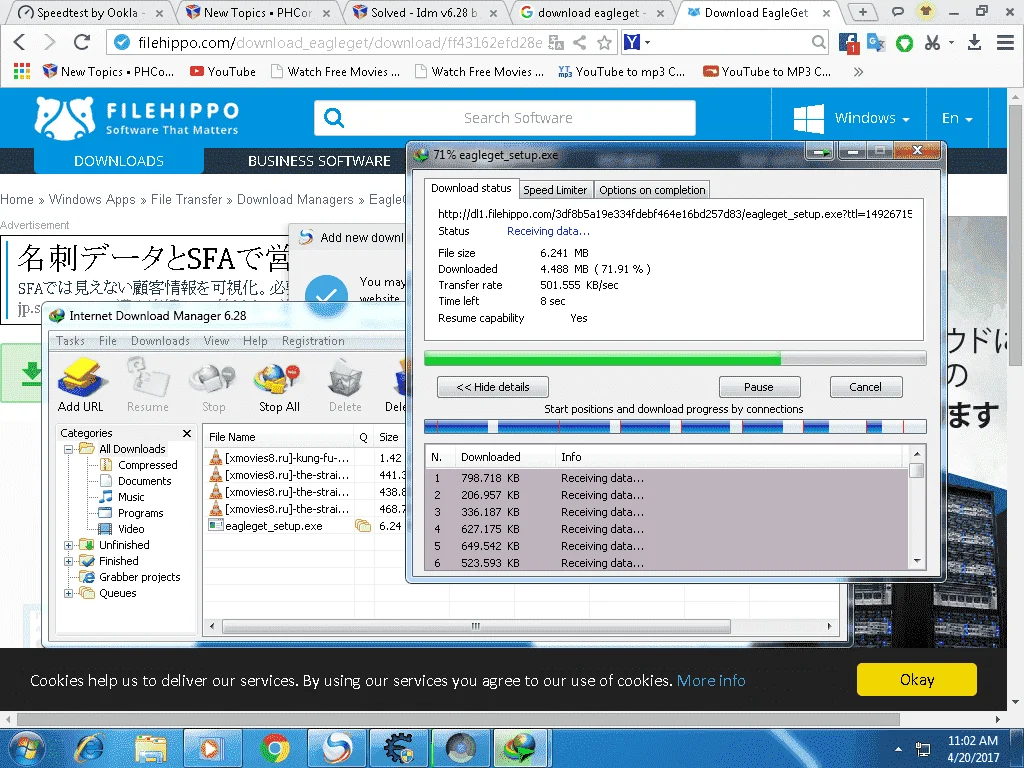Viewport: 1024px width, 768px height.
Task: Click the Facebook extension icon
Action: pos(848,43)
